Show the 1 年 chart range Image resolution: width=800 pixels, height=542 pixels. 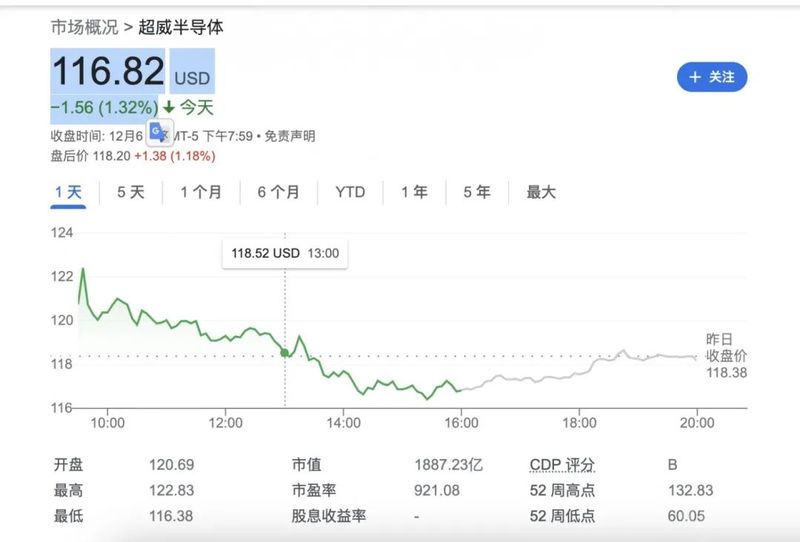[414, 192]
